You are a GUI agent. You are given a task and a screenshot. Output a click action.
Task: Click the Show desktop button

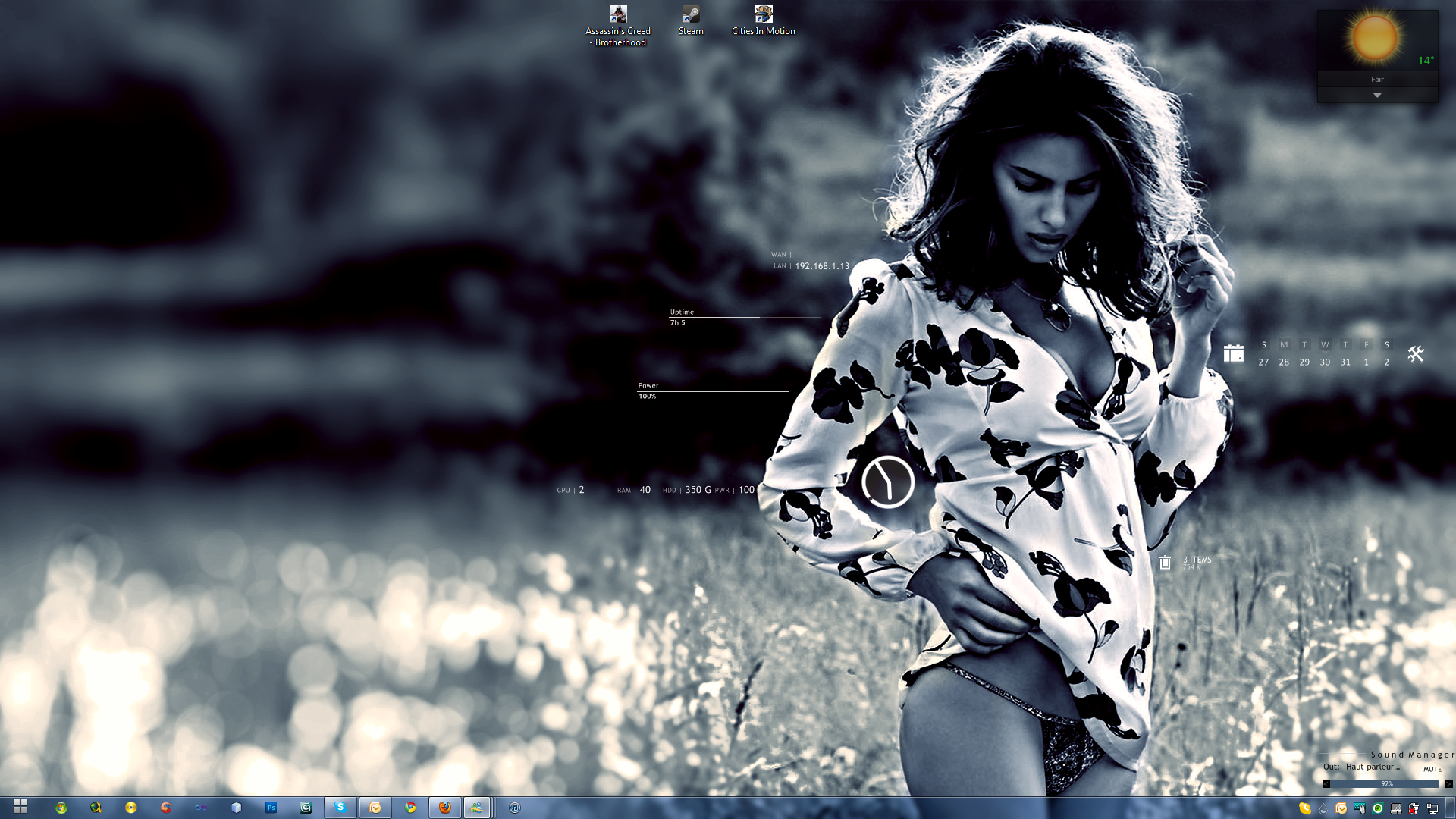[x=1450, y=808]
